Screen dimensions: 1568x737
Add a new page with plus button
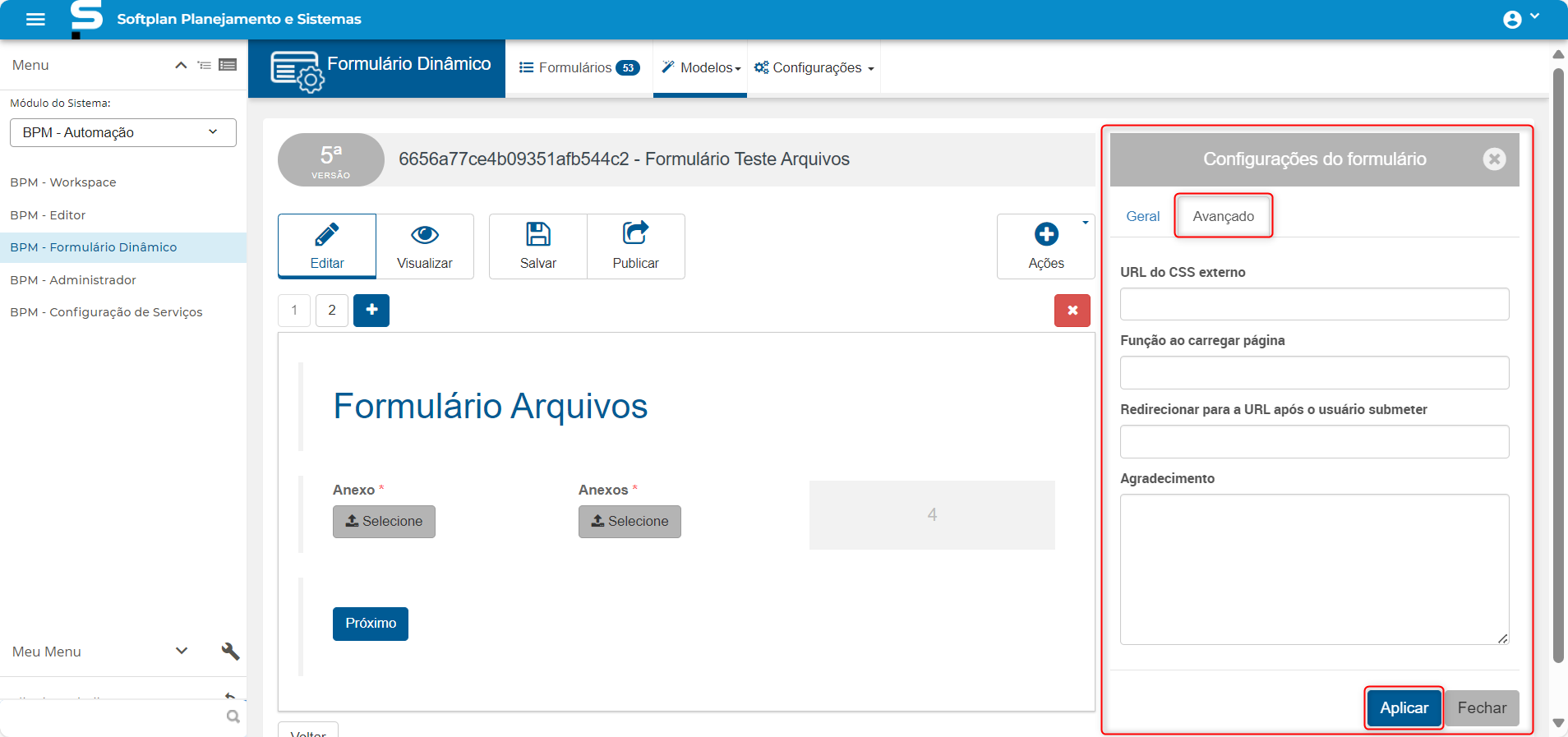click(371, 311)
